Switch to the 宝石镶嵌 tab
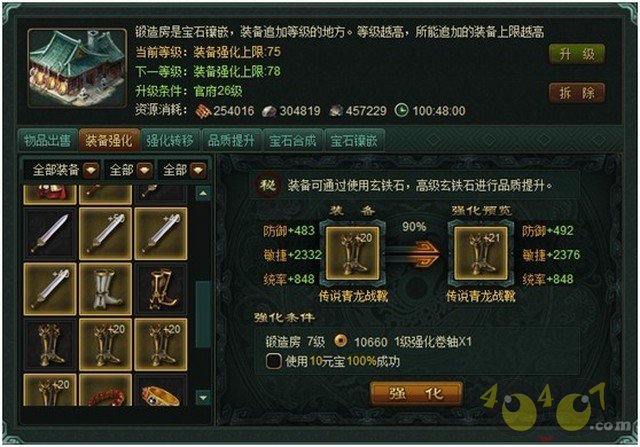Viewport: 640px width, 447px height. point(354,141)
